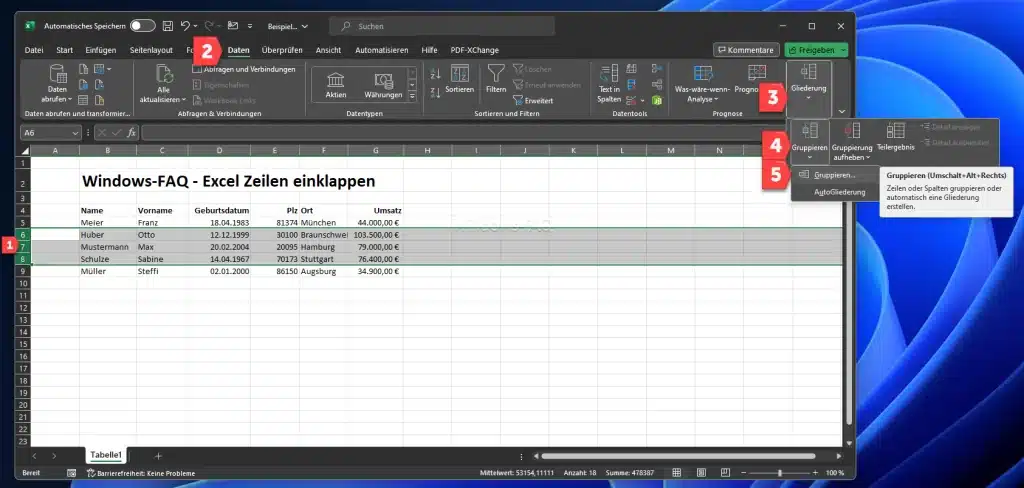Switch to Page Break Preview icon

pyautogui.click(x=725, y=472)
